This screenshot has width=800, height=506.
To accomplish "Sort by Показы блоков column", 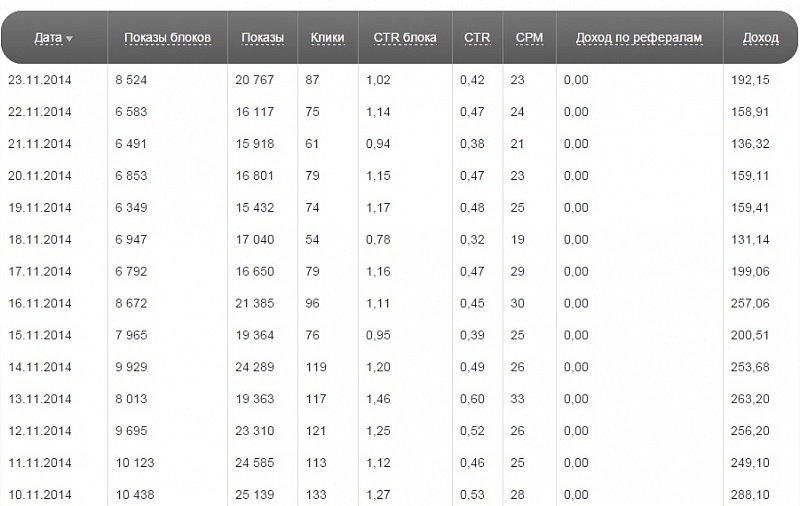I will (167, 38).
